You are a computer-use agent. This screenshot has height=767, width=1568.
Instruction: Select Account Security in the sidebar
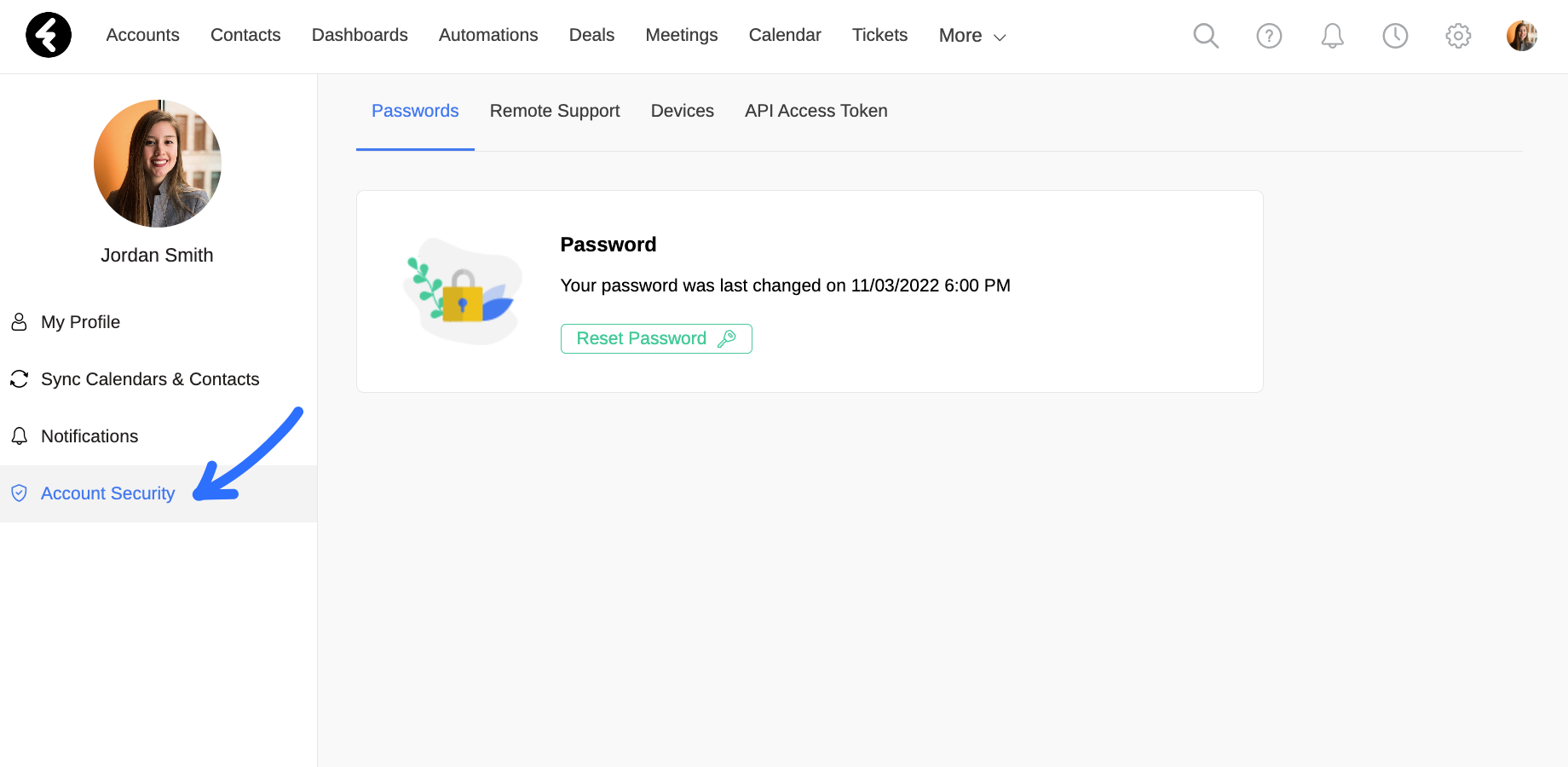click(159, 493)
